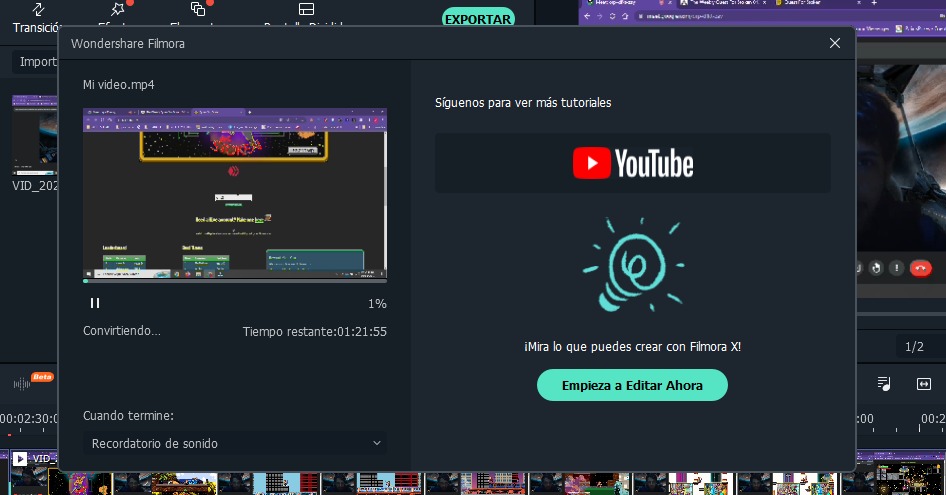Click the 'Wondershare Filmora' dialog title
This screenshot has width=946, height=495.
128,43
